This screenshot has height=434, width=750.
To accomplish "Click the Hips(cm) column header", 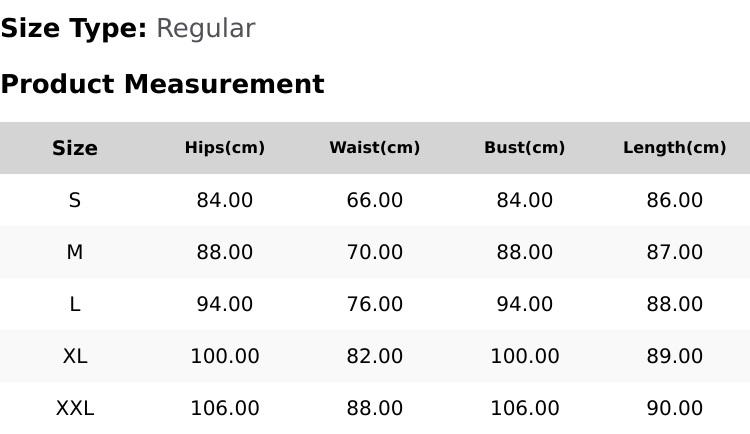I will pos(225,148).
